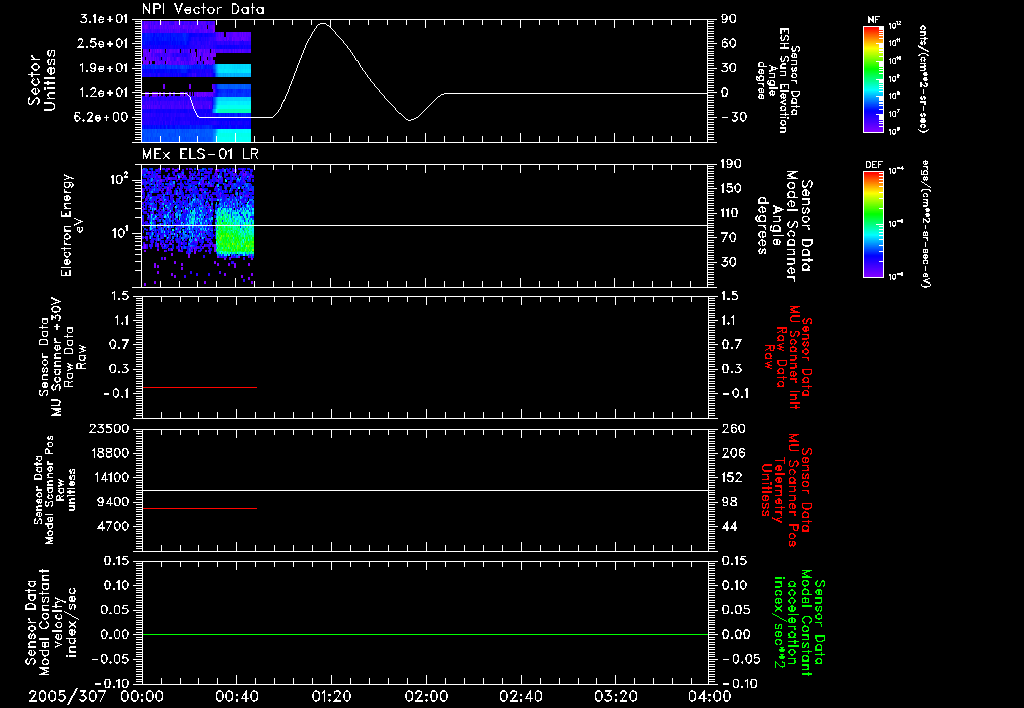
Task: Click the 90 degrees sun elevation tick
Action: tap(729, 19)
